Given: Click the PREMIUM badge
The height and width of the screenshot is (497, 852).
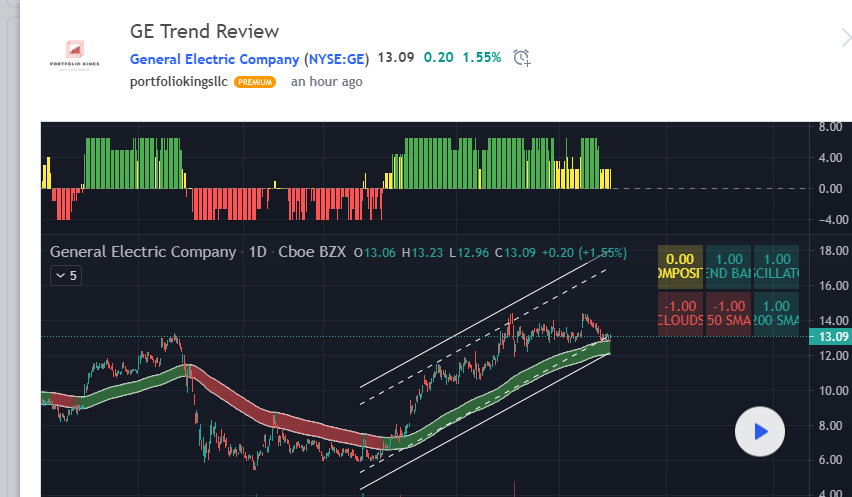Looking at the screenshot, I should [255, 82].
